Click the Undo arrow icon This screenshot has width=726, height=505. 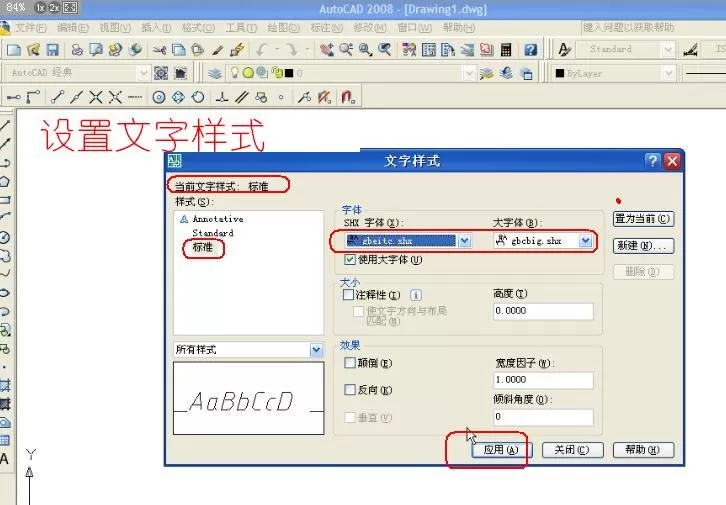click(x=262, y=49)
